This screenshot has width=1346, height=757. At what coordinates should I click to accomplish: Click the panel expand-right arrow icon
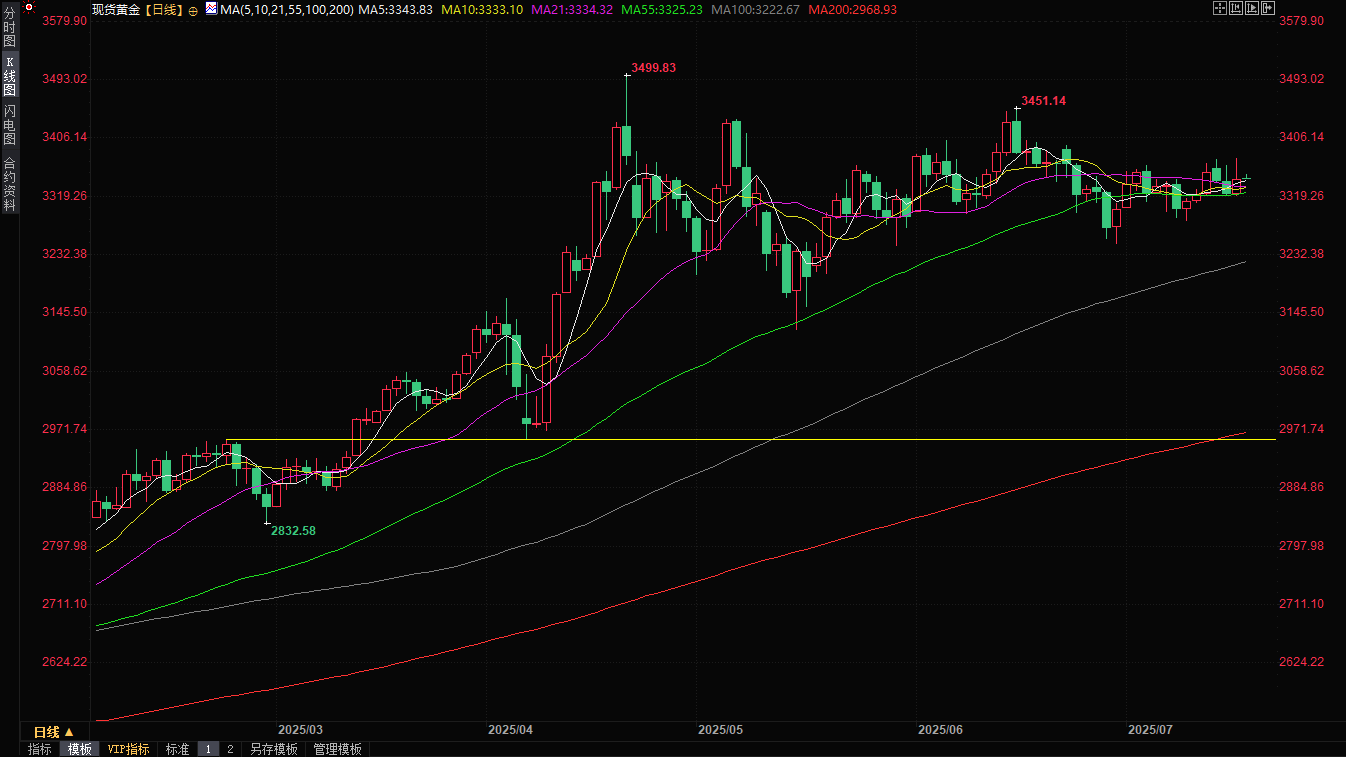click(x=1268, y=8)
